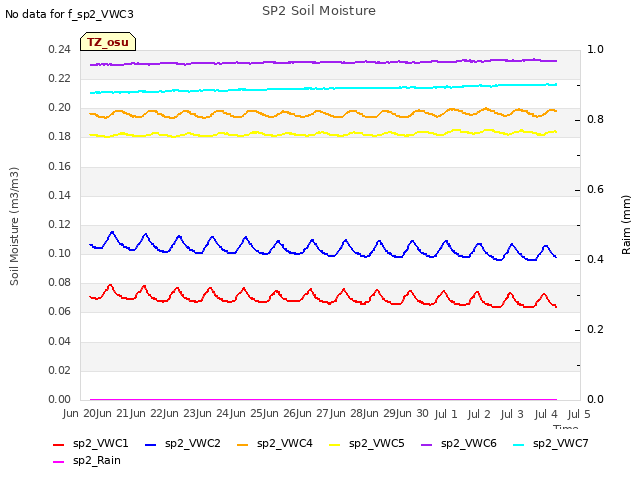Click the Jul 5 x-axis tick label
This screenshot has height=480, width=640.
579,414
